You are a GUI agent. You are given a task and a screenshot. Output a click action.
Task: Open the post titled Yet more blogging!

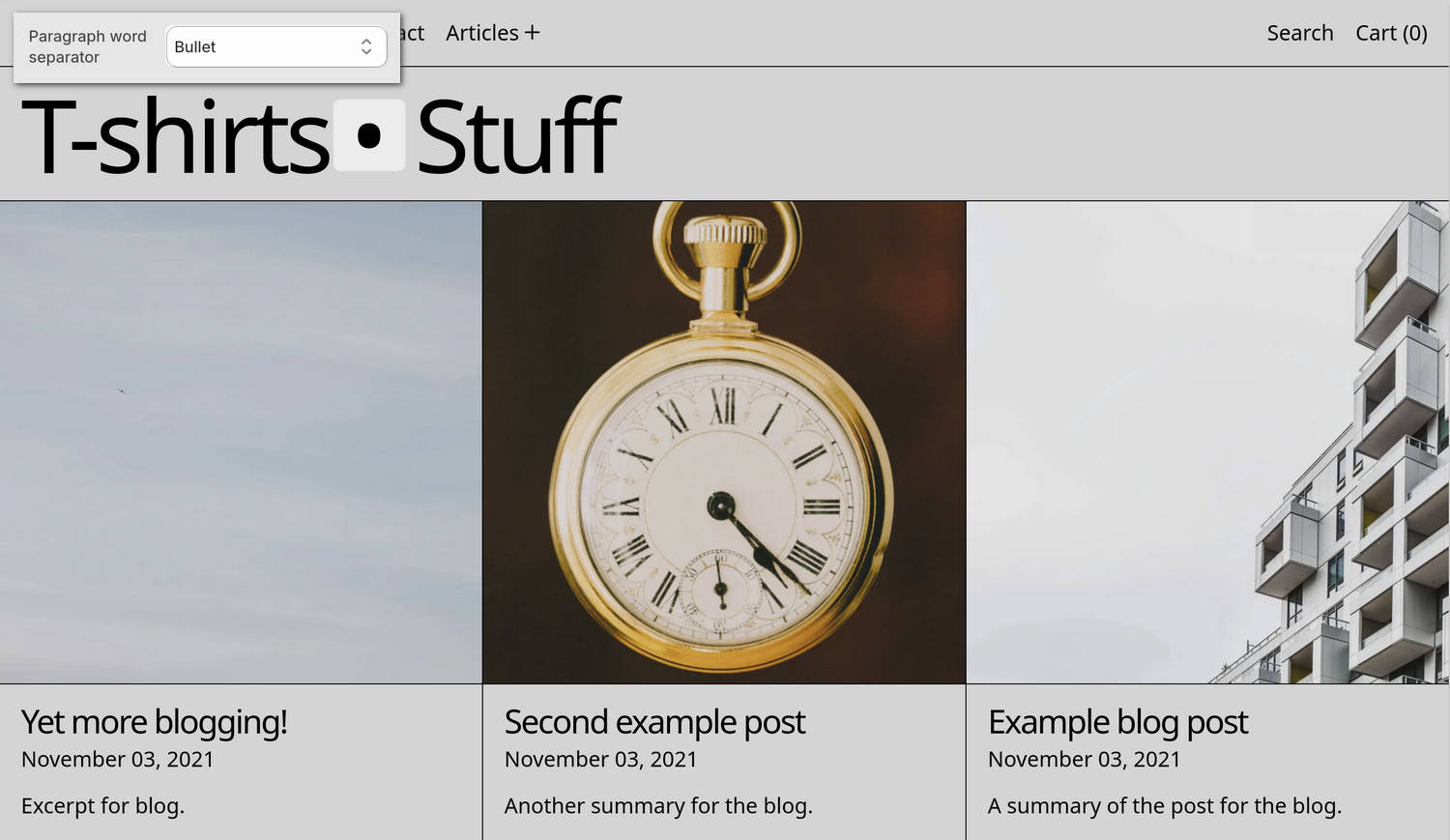click(155, 721)
